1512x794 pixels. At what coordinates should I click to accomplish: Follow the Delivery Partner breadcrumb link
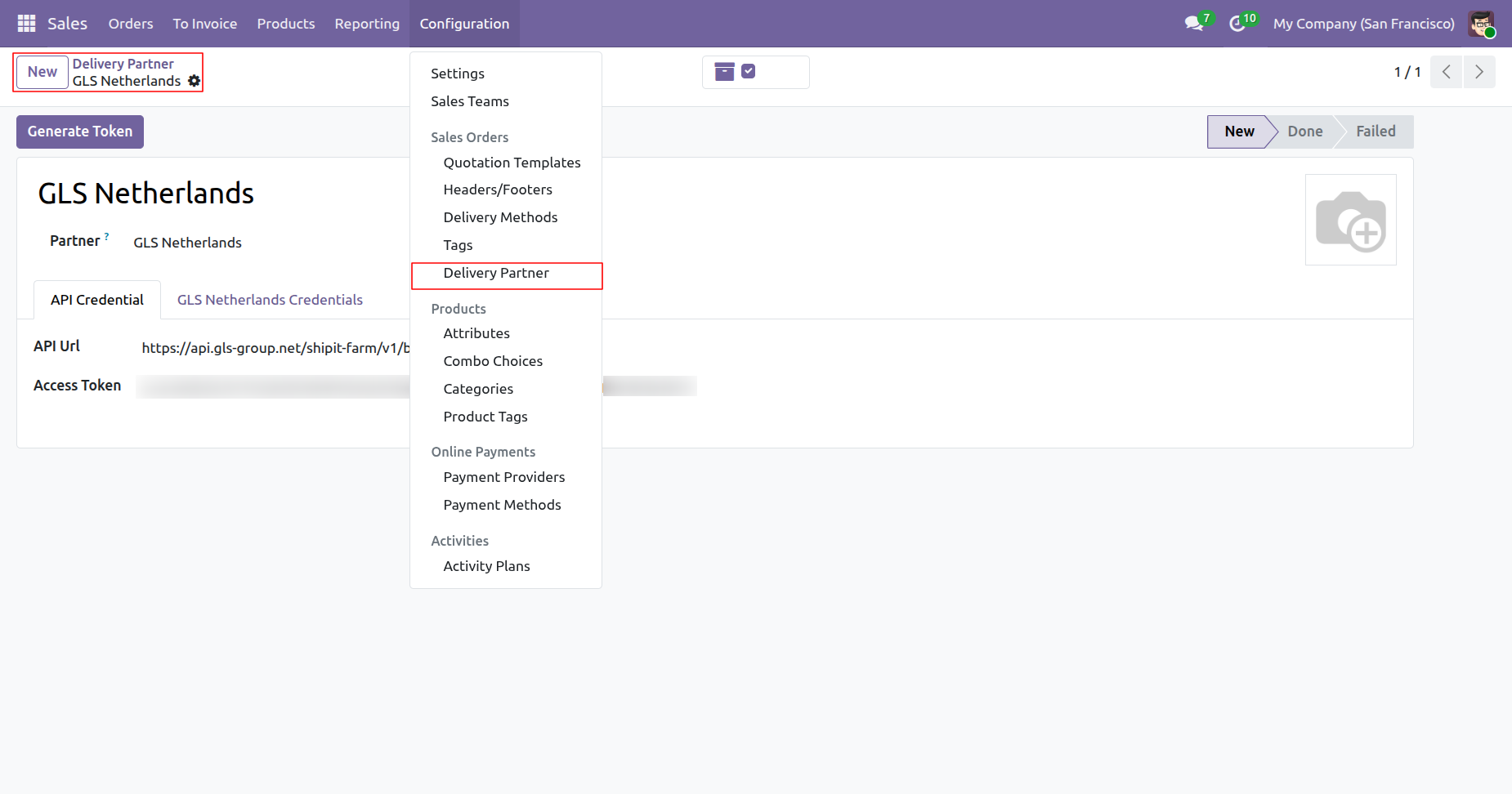tap(123, 64)
